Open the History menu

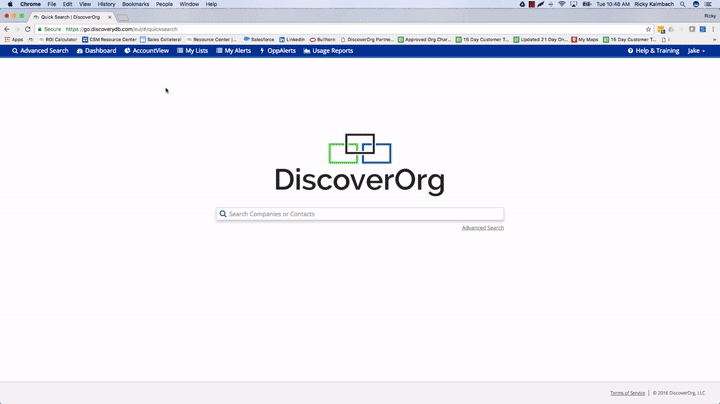[x=107, y=4]
